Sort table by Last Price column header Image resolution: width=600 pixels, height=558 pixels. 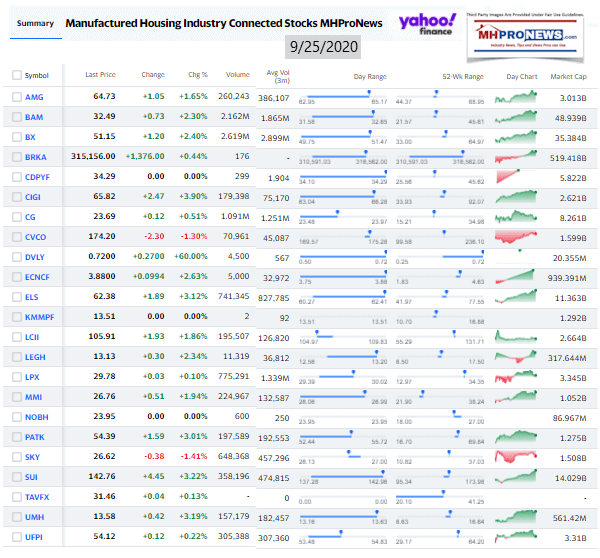[x=99, y=75]
